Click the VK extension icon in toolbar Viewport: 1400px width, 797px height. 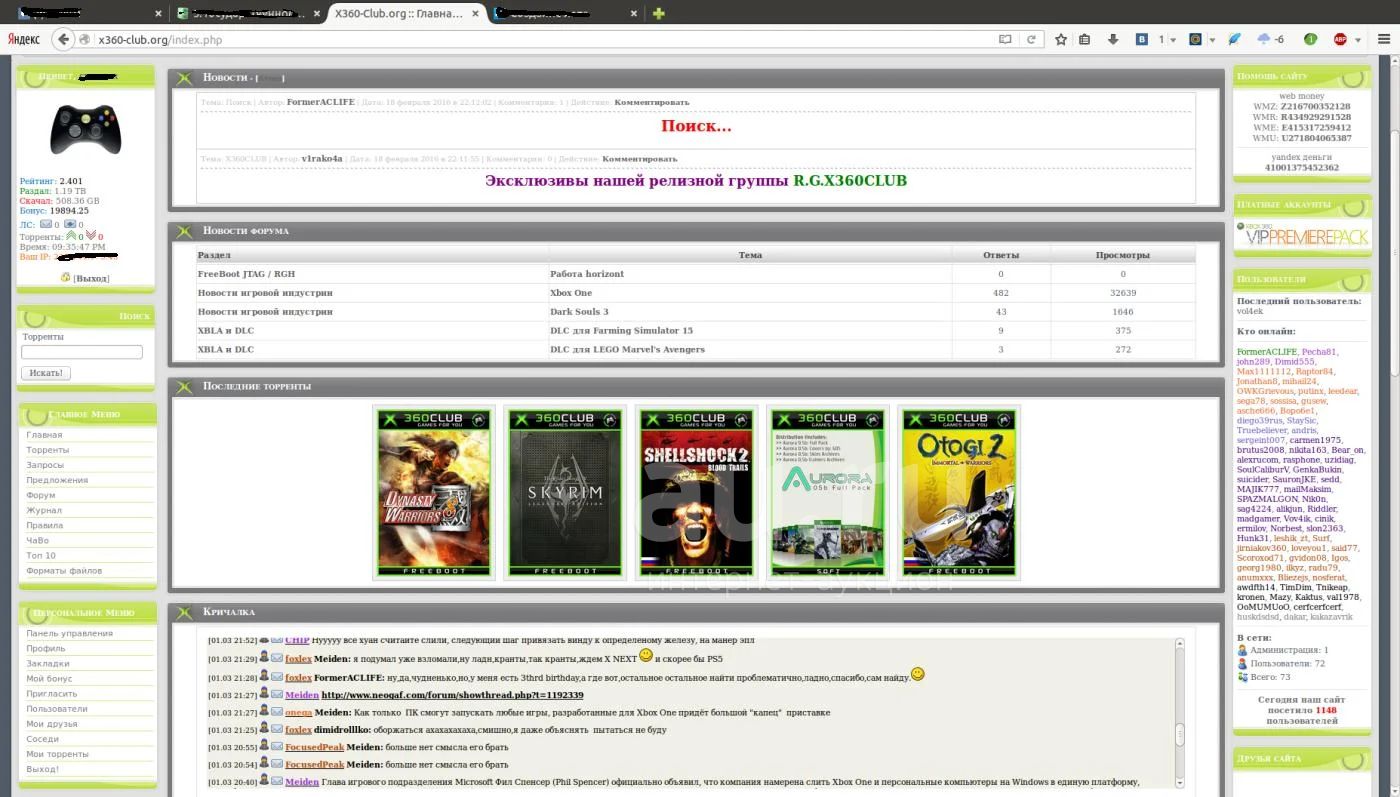[1142, 40]
